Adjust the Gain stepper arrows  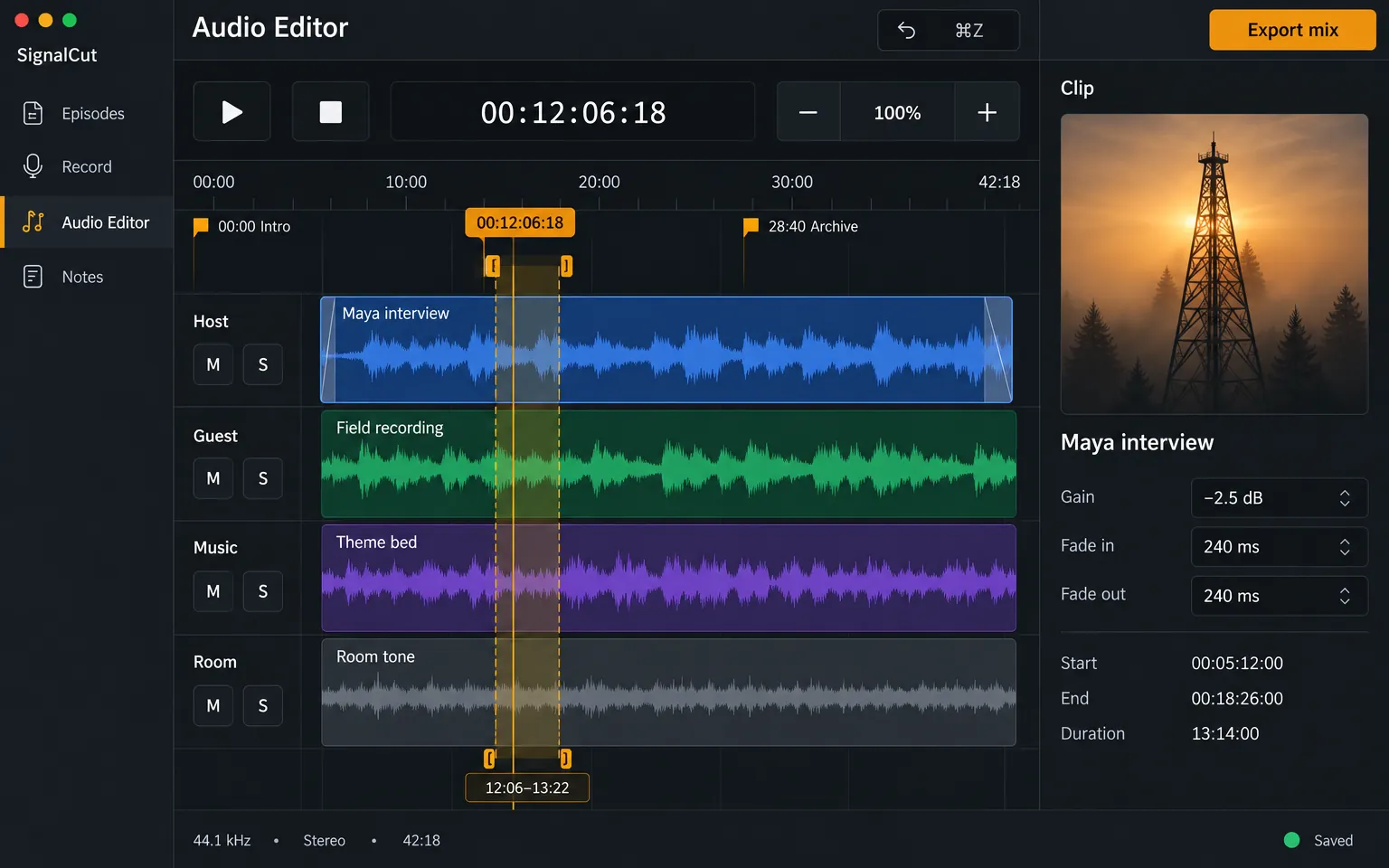tap(1345, 498)
